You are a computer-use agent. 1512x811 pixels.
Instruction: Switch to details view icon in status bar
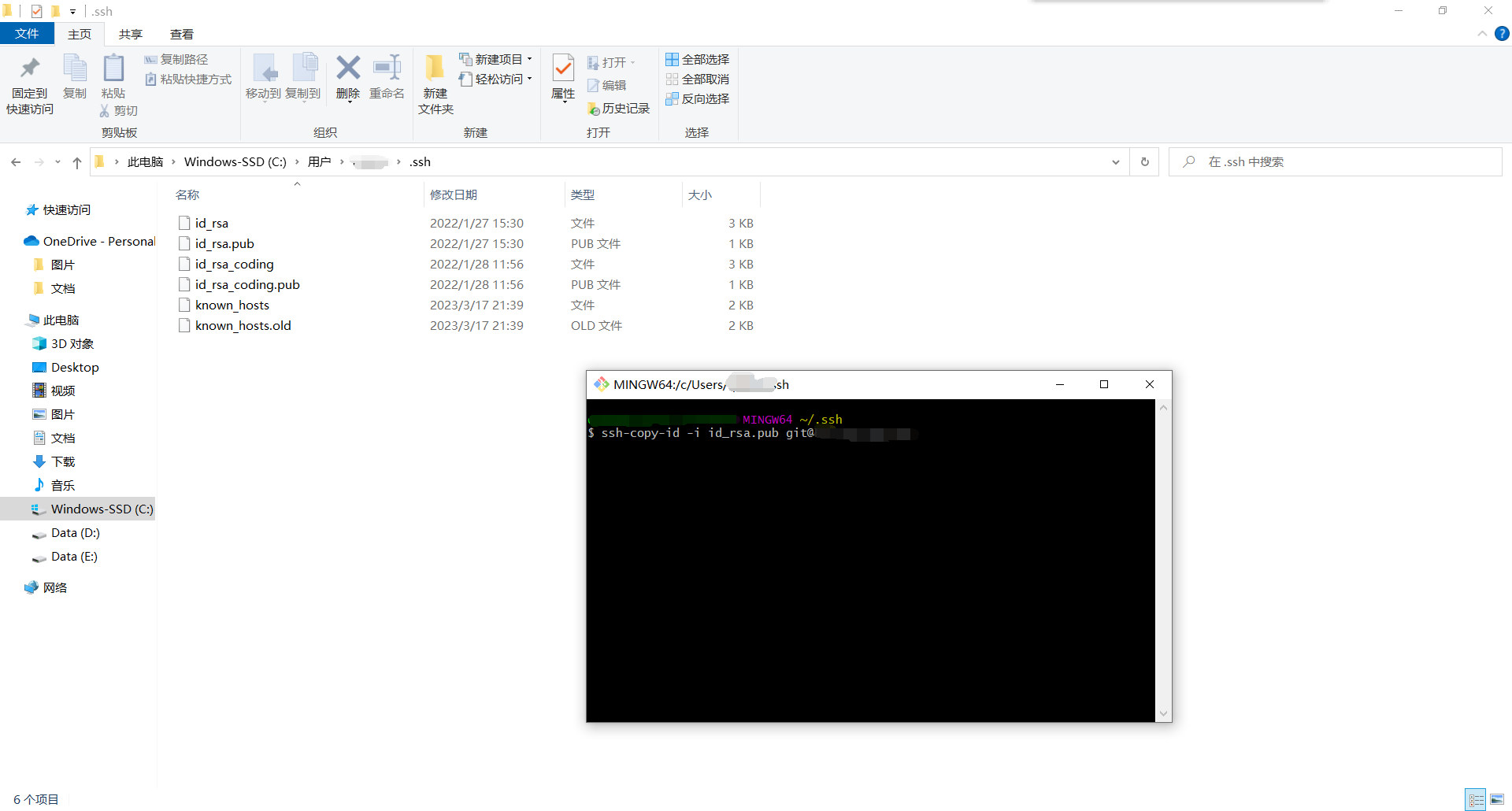click(x=1476, y=800)
